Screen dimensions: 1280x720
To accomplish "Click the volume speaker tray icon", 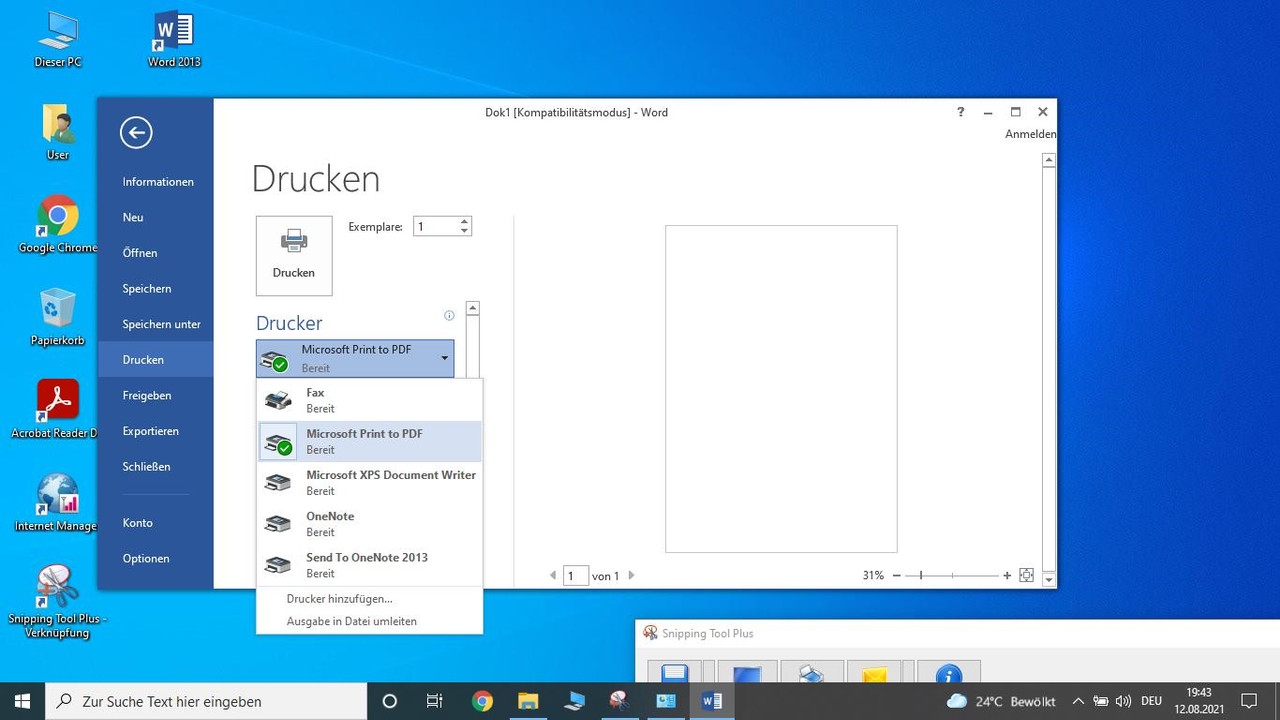I will point(1123,701).
